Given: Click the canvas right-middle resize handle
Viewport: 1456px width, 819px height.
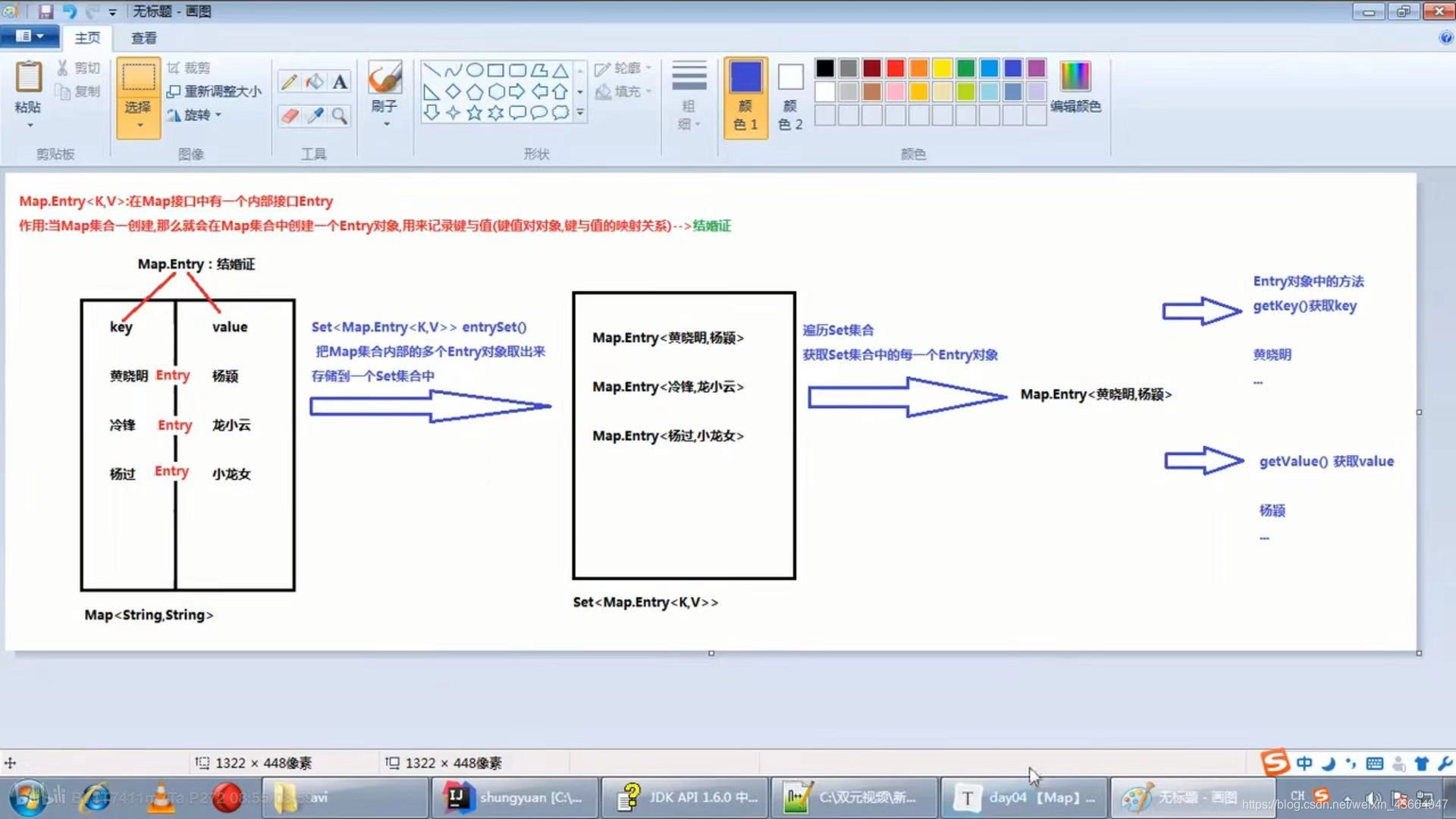Looking at the screenshot, I should point(1419,413).
